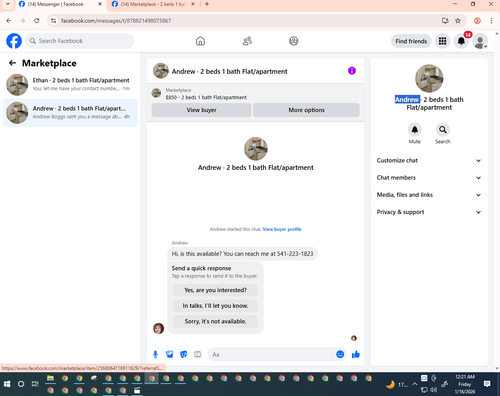Reload the page in browser
The width and height of the screenshot is (500, 396).
tap(37, 21)
